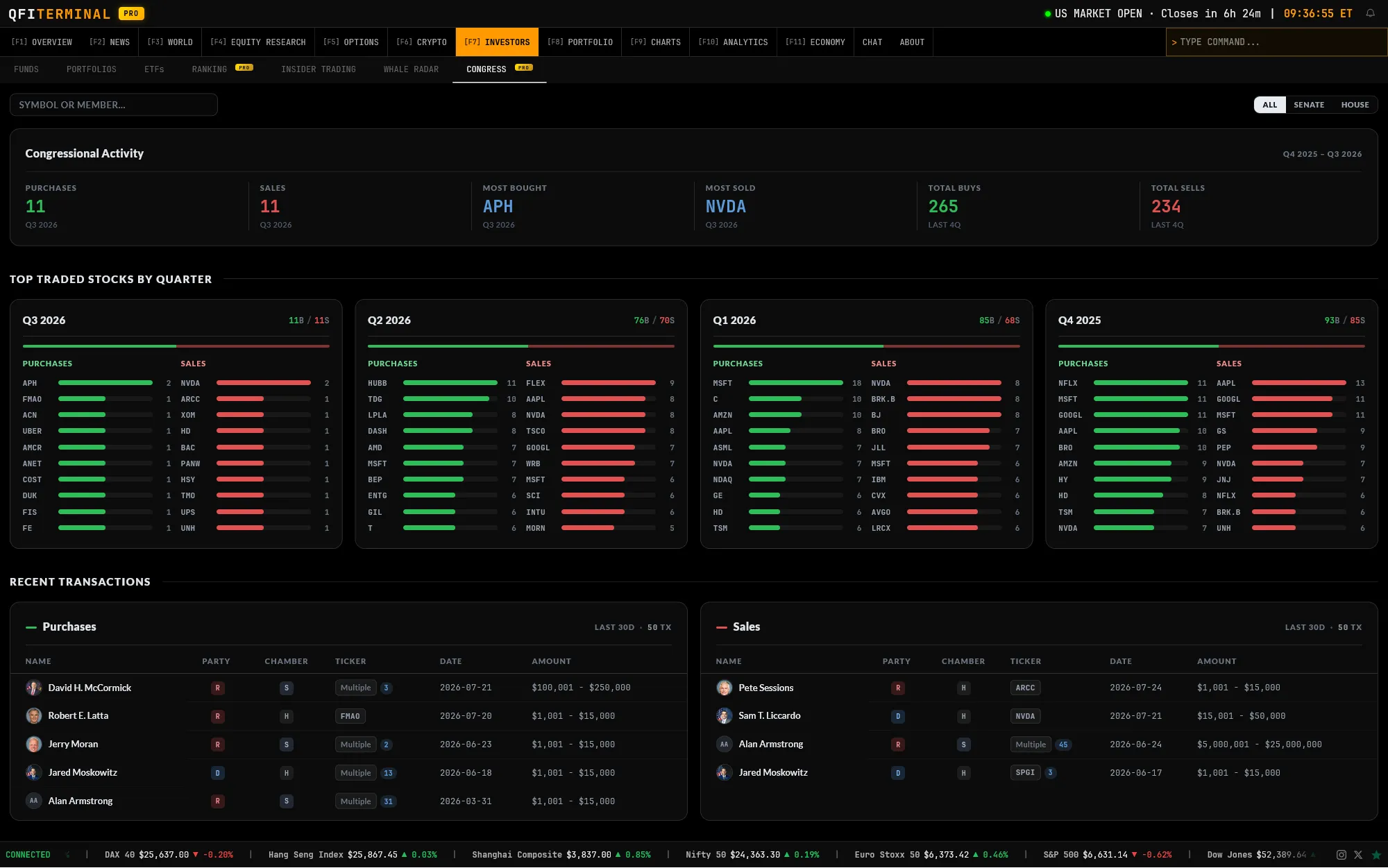Click the PRO badge on the Ranking tab

(x=244, y=67)
